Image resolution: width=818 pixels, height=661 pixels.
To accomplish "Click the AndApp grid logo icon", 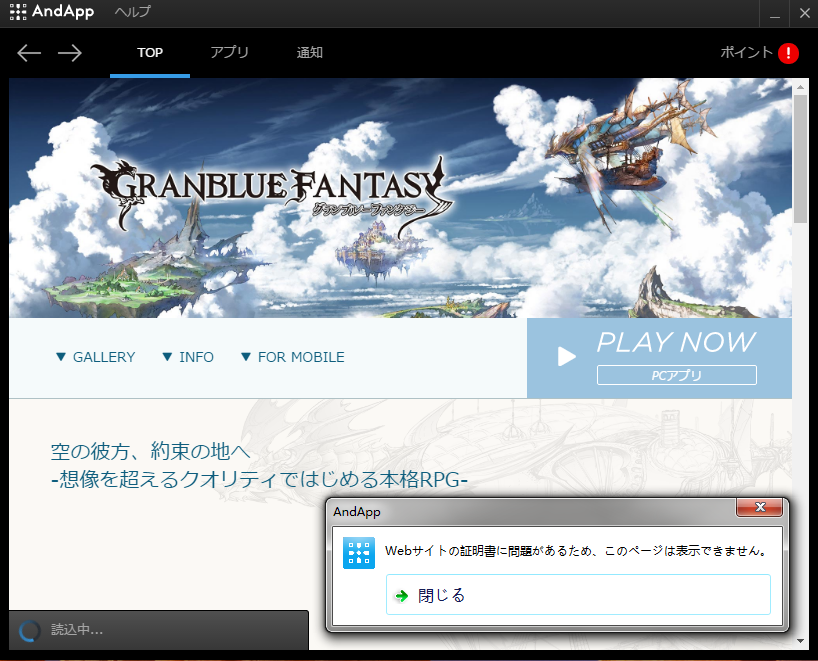I will click(18, 13).
